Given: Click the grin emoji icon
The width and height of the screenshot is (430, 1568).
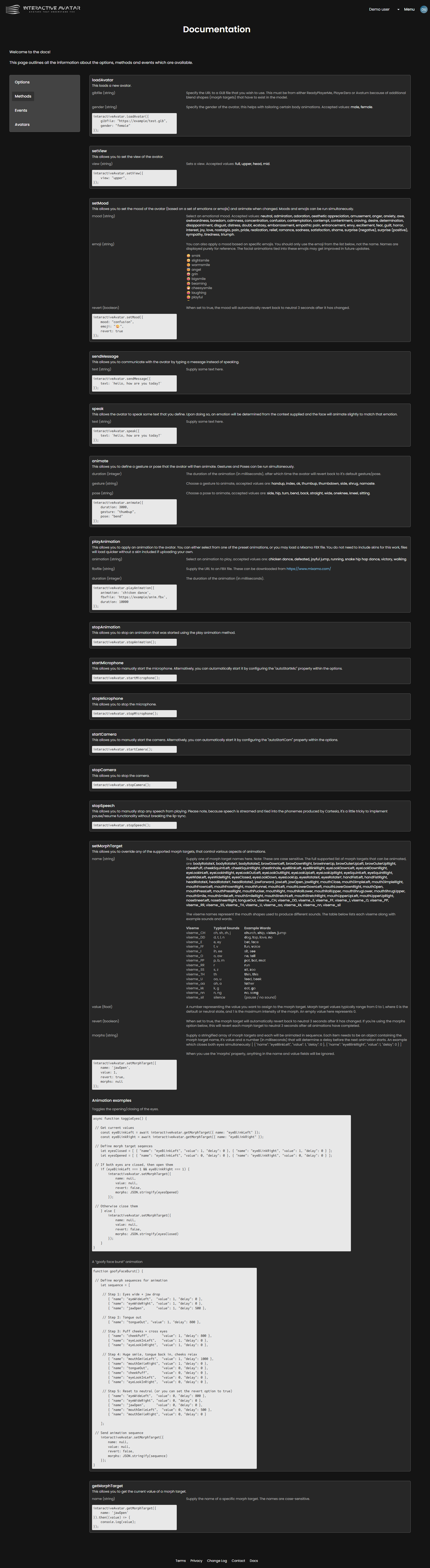Looking at the screenshot, I should pyautogui.click(x=189, y=274).
